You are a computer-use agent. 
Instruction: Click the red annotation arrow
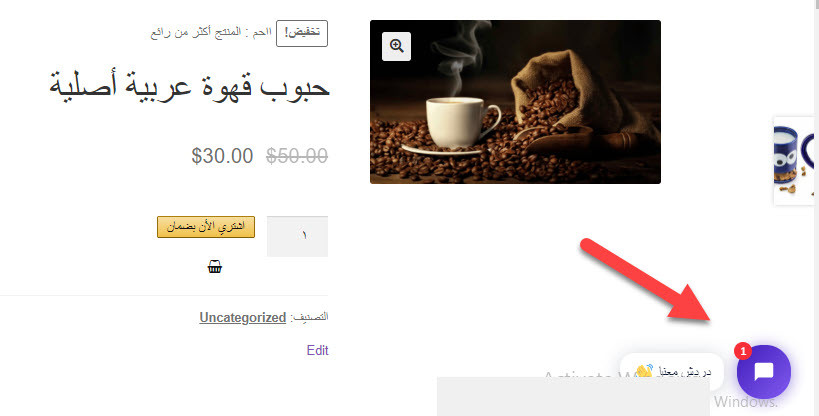pyautogui.click(x=646, y=280)
